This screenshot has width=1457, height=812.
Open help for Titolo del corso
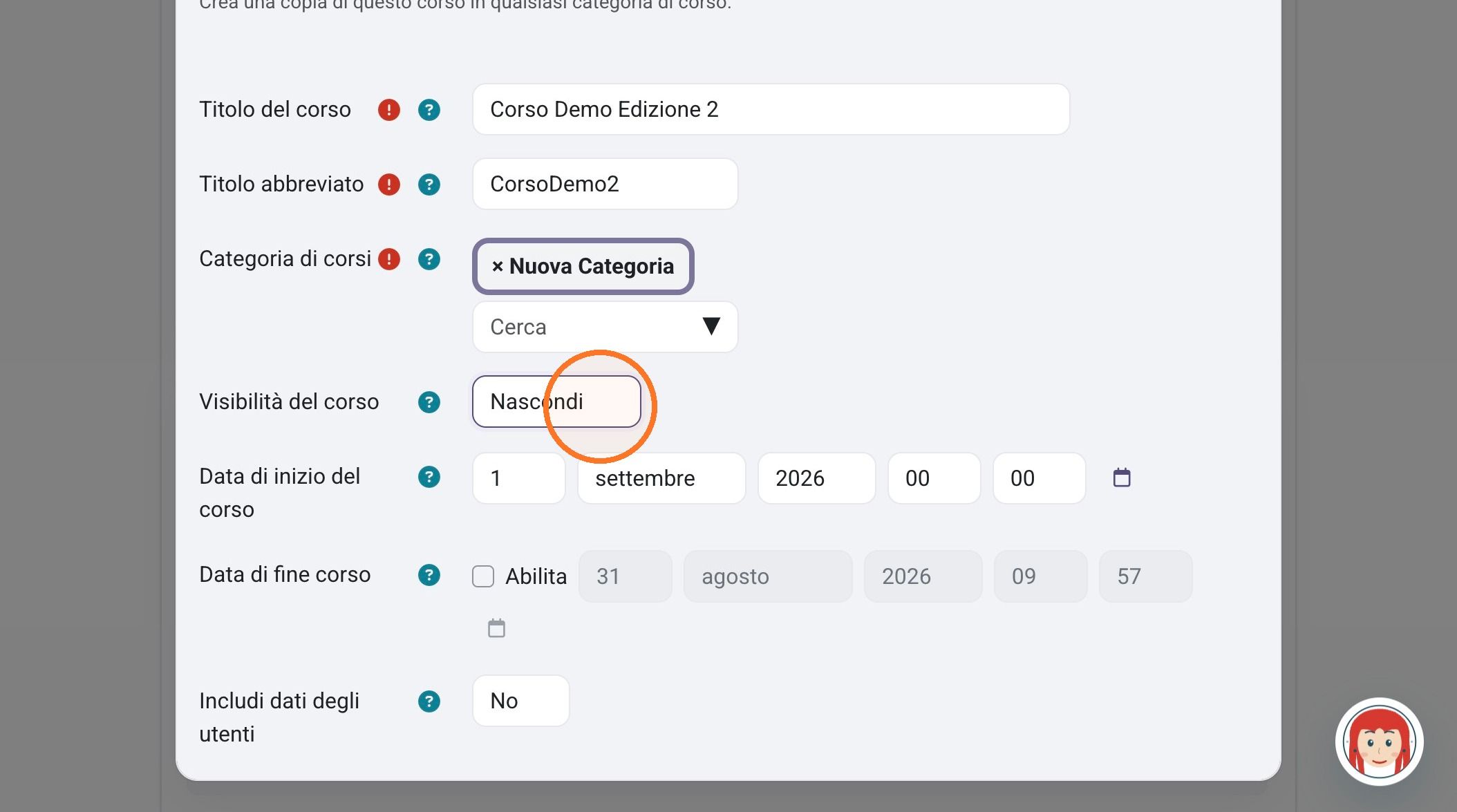click(429, 110)
